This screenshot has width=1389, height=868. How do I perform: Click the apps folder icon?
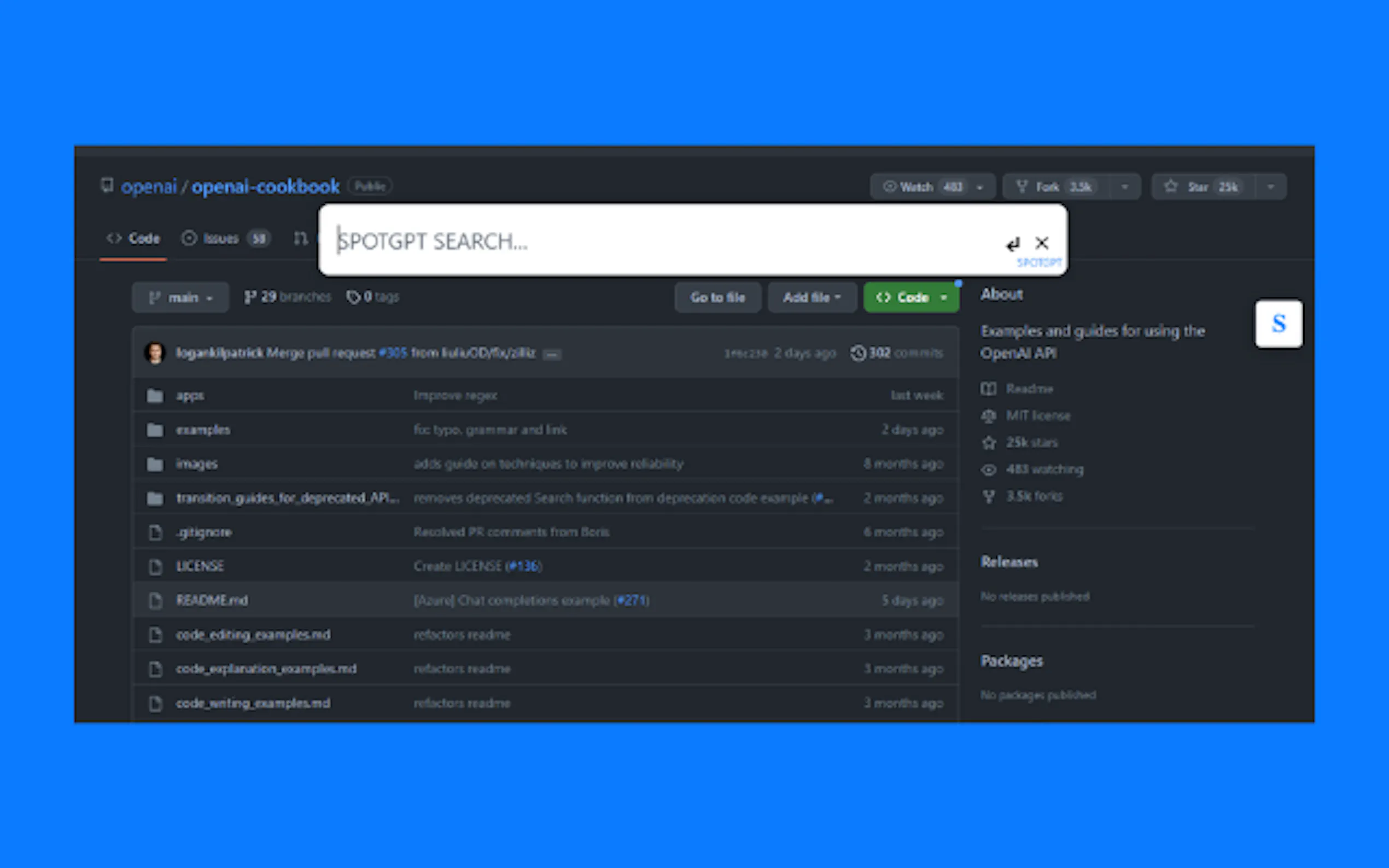[x=155, y=396]
